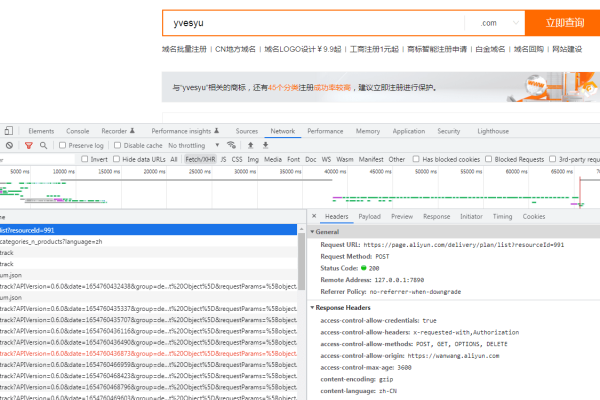Check the Invert filter checkbox
Viewport: 600px width, 400px height.
[85, 159]
